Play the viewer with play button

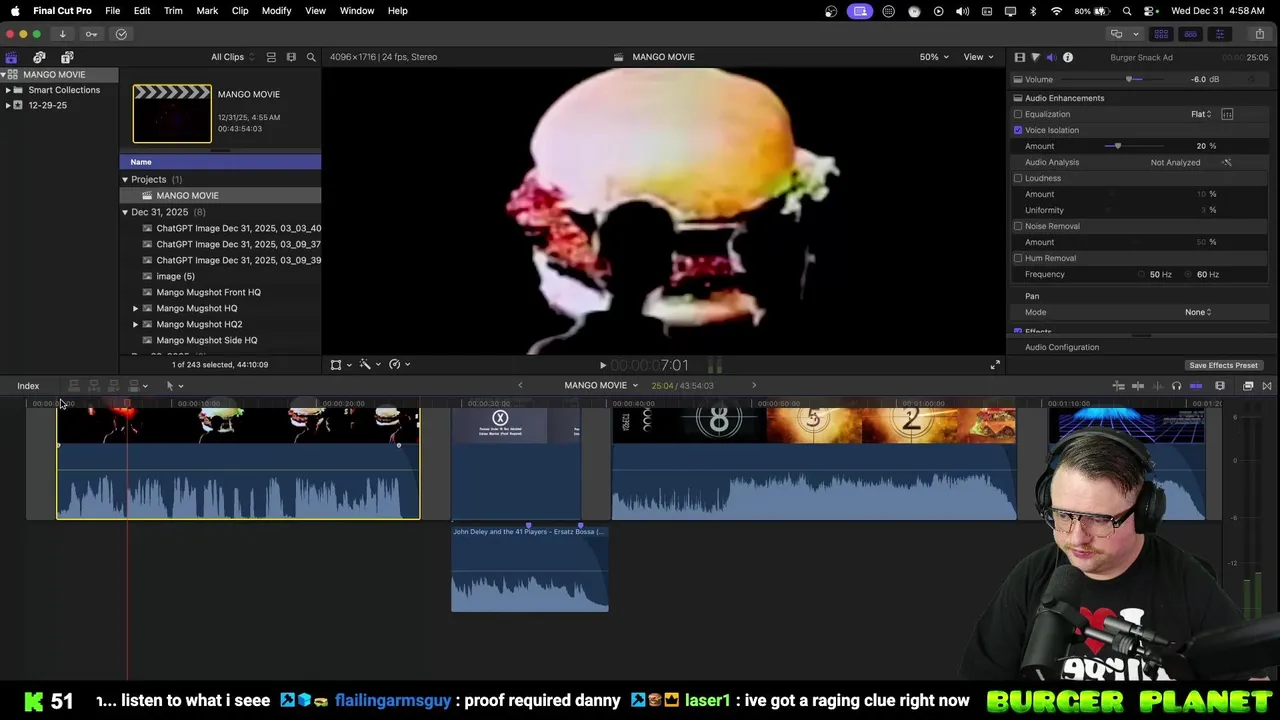click(602, 366)
